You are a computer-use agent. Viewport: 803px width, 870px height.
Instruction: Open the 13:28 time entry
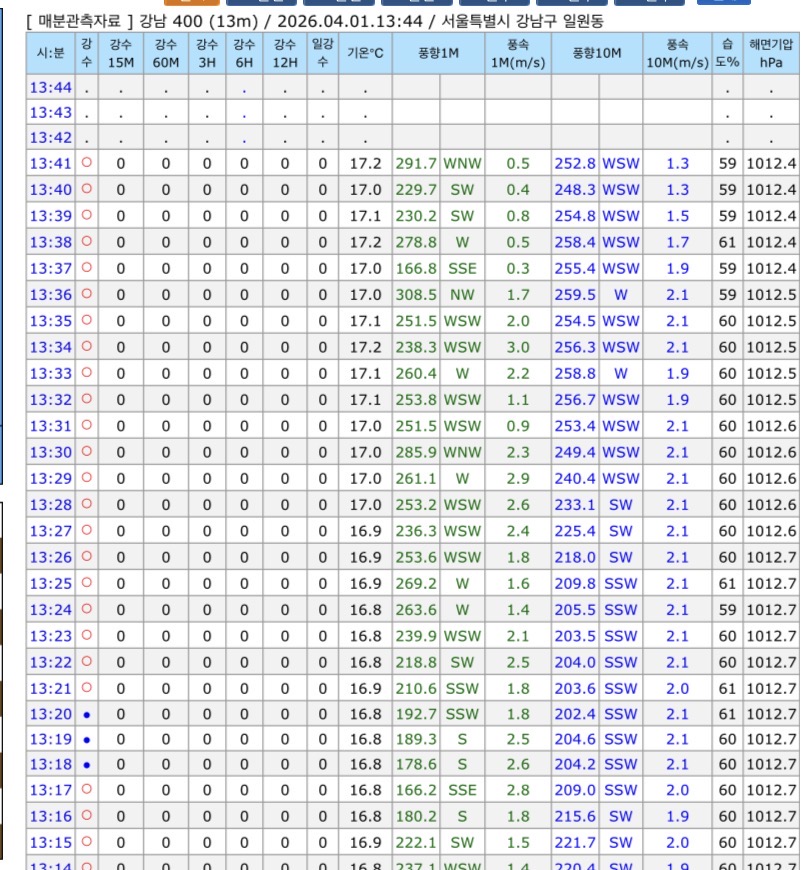(50, 505)
